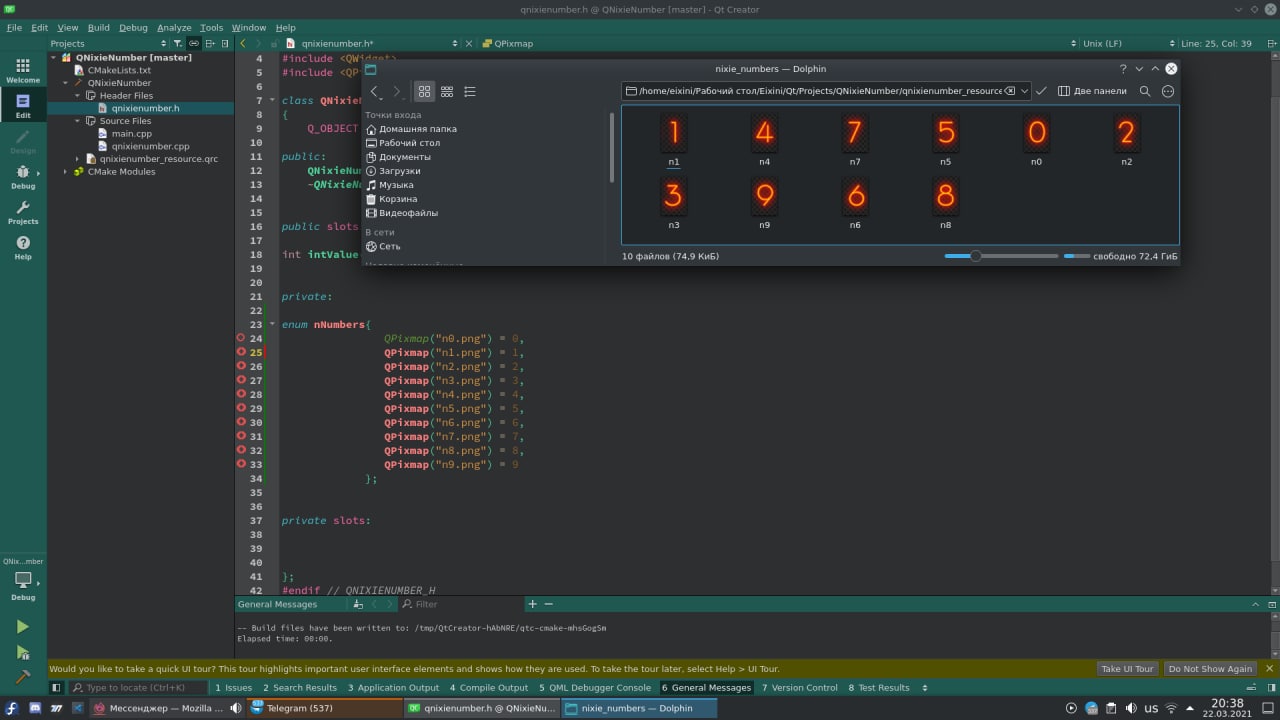The height and width of the screenshot is (720, 1280).
Task: Open the Analyze menu
Action: point(174,28)
